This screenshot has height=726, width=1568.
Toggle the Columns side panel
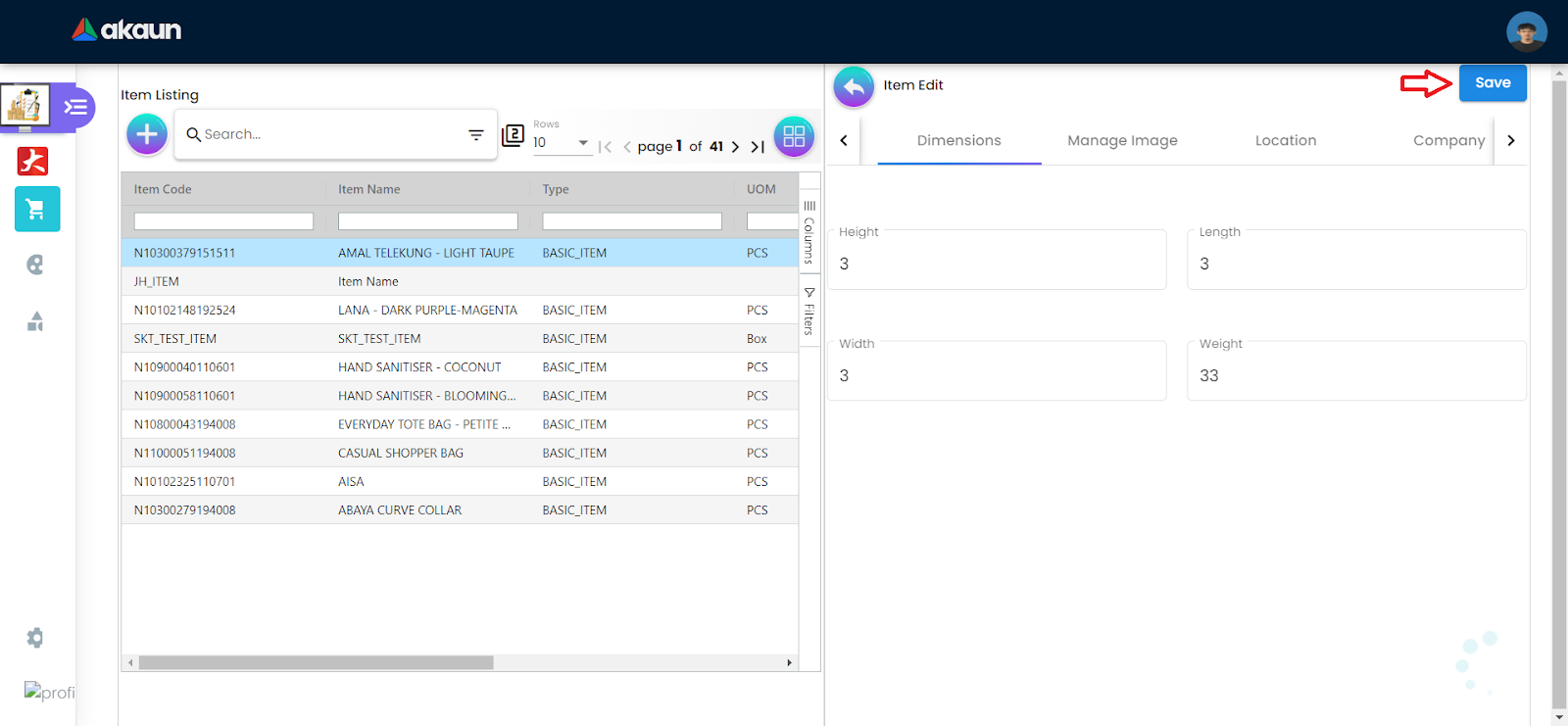[x=809, y=231]
